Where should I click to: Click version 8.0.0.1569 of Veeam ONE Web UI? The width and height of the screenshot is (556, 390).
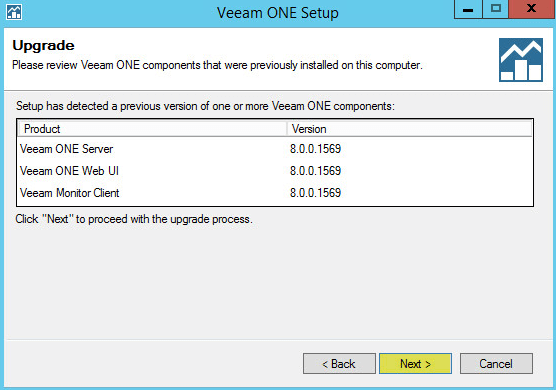pyautogui.click(x=315, y=171)
